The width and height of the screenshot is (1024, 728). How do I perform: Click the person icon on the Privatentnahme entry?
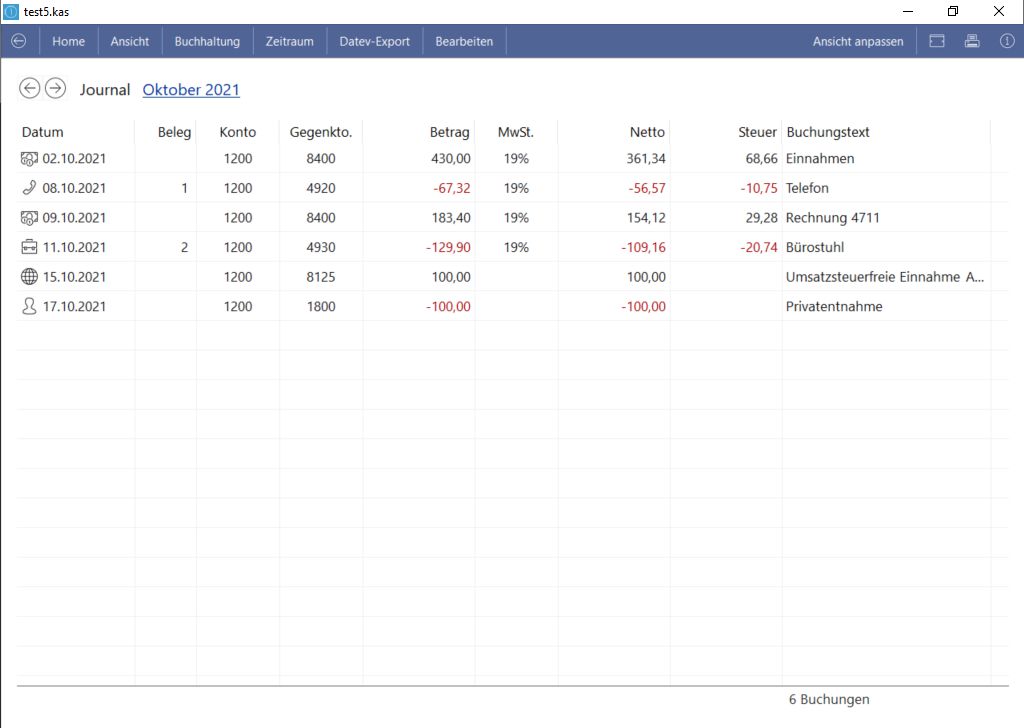pos(29,307)
